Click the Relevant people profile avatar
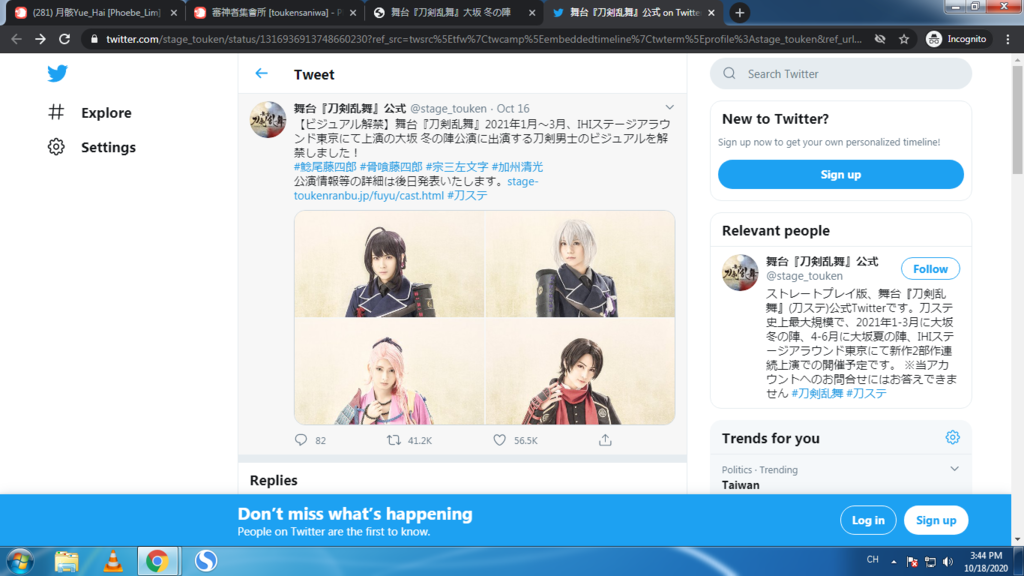Image resolution: width=1024 pixels, height=576 pixels. [x=740, y=272]
